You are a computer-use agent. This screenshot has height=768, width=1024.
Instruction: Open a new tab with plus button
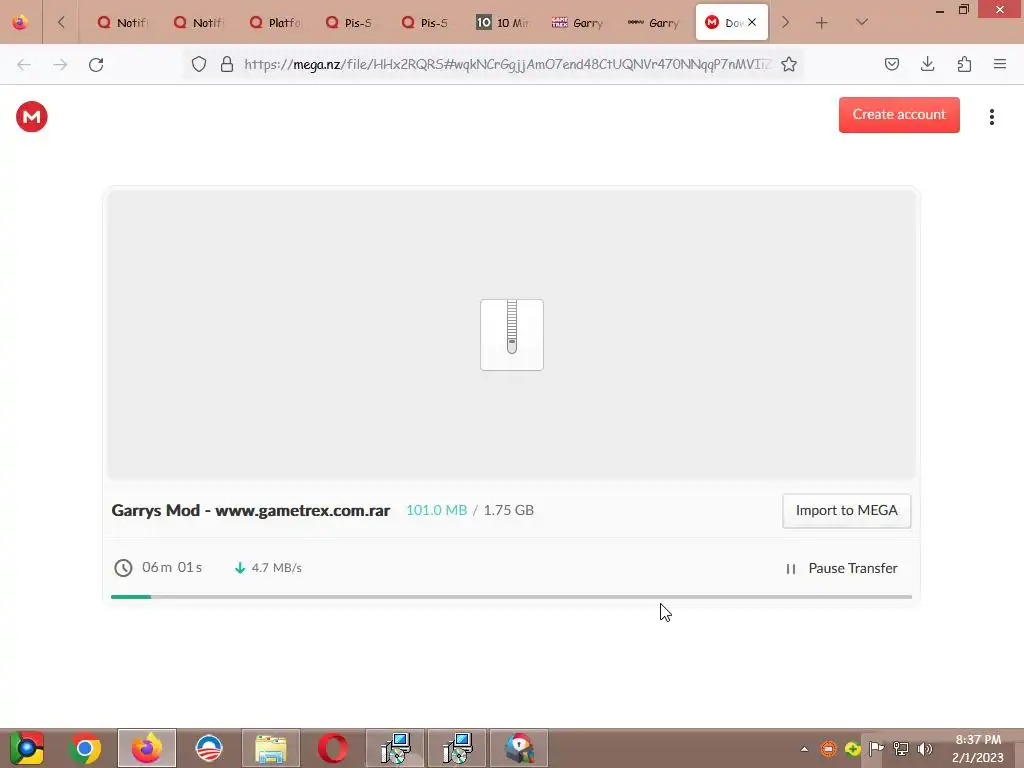[822, 23]
